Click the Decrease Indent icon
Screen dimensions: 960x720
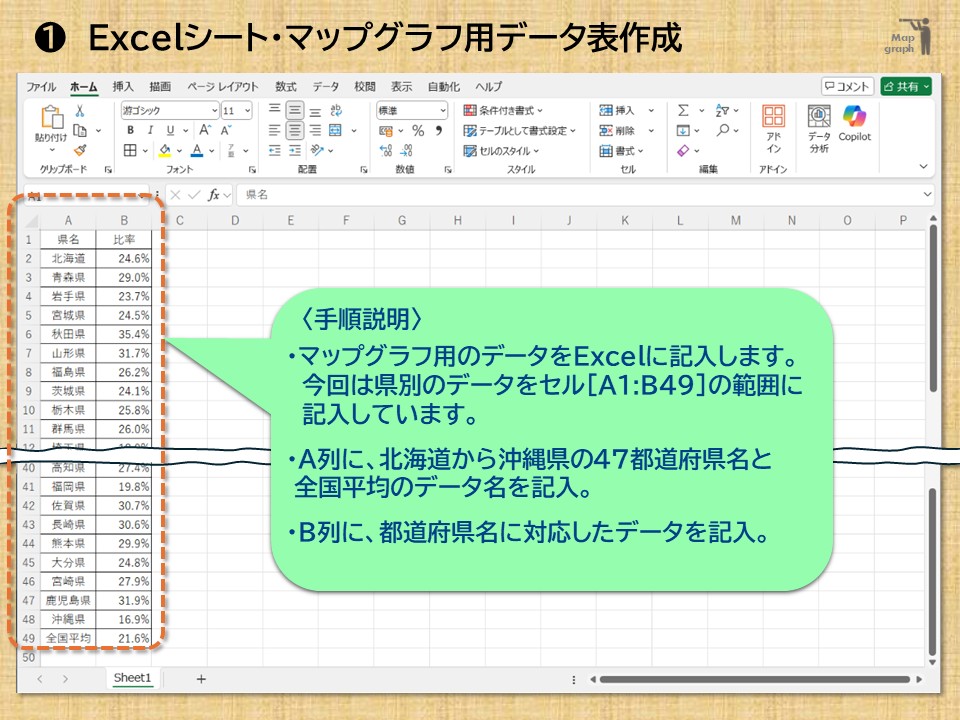[x=275, y=150]
